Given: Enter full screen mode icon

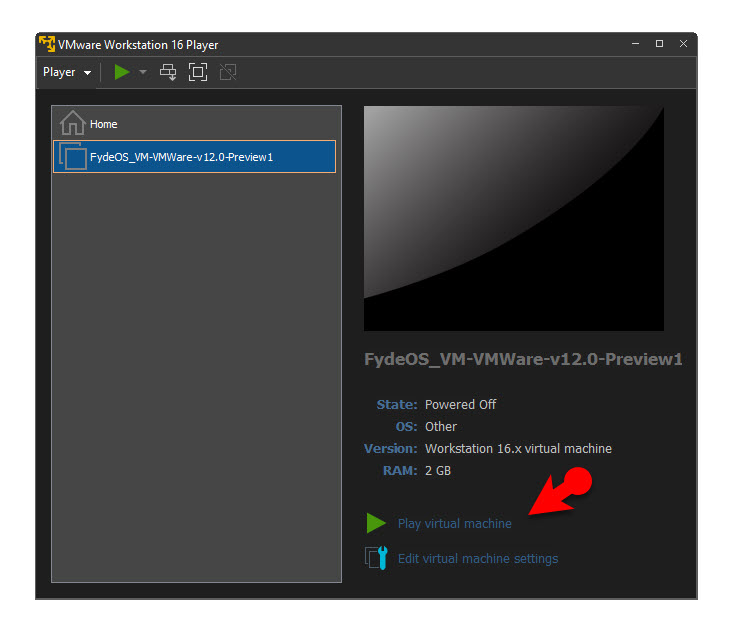Looking at the screenshot, I should (x=198, y=72).
